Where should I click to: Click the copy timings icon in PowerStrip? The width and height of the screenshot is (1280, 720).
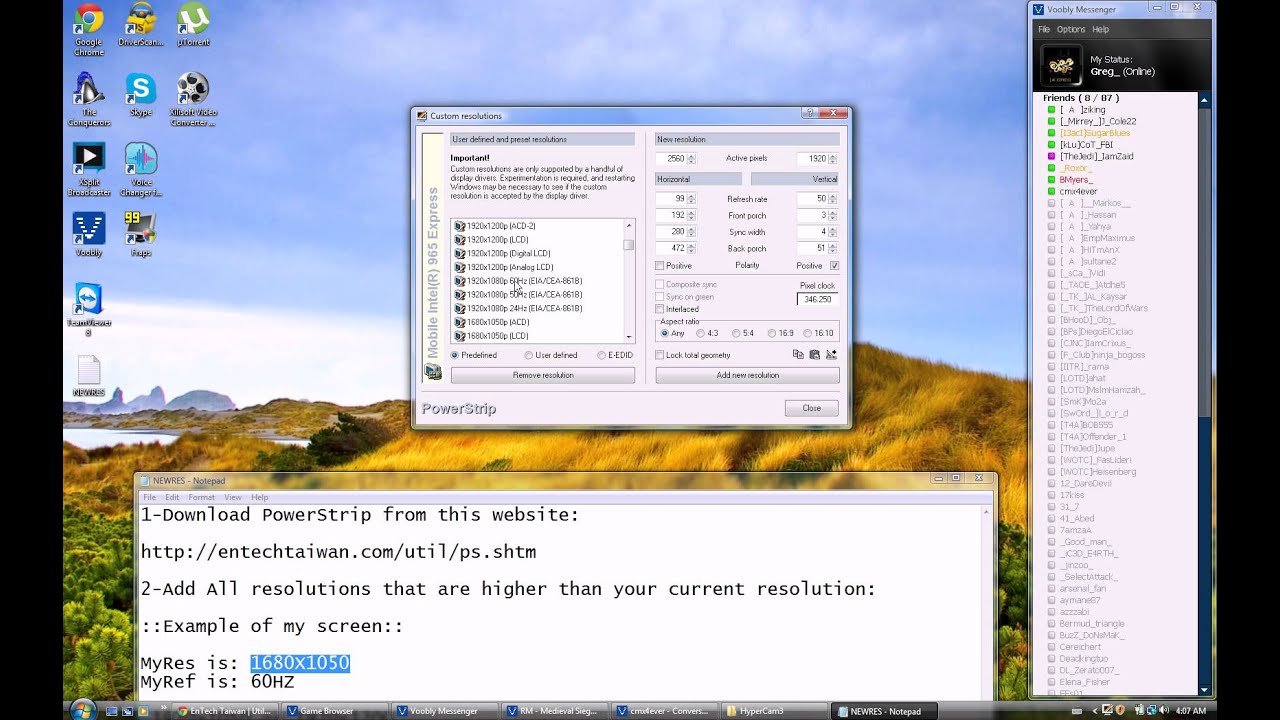798,354
